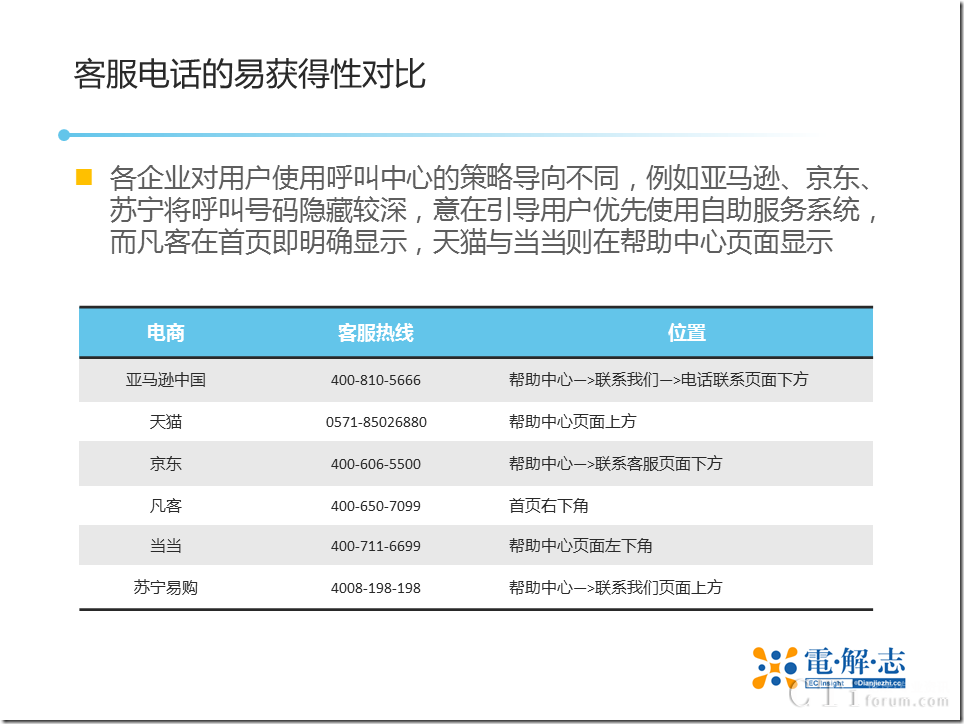Click the yellow square bullet marker

(x=84, y=178)
